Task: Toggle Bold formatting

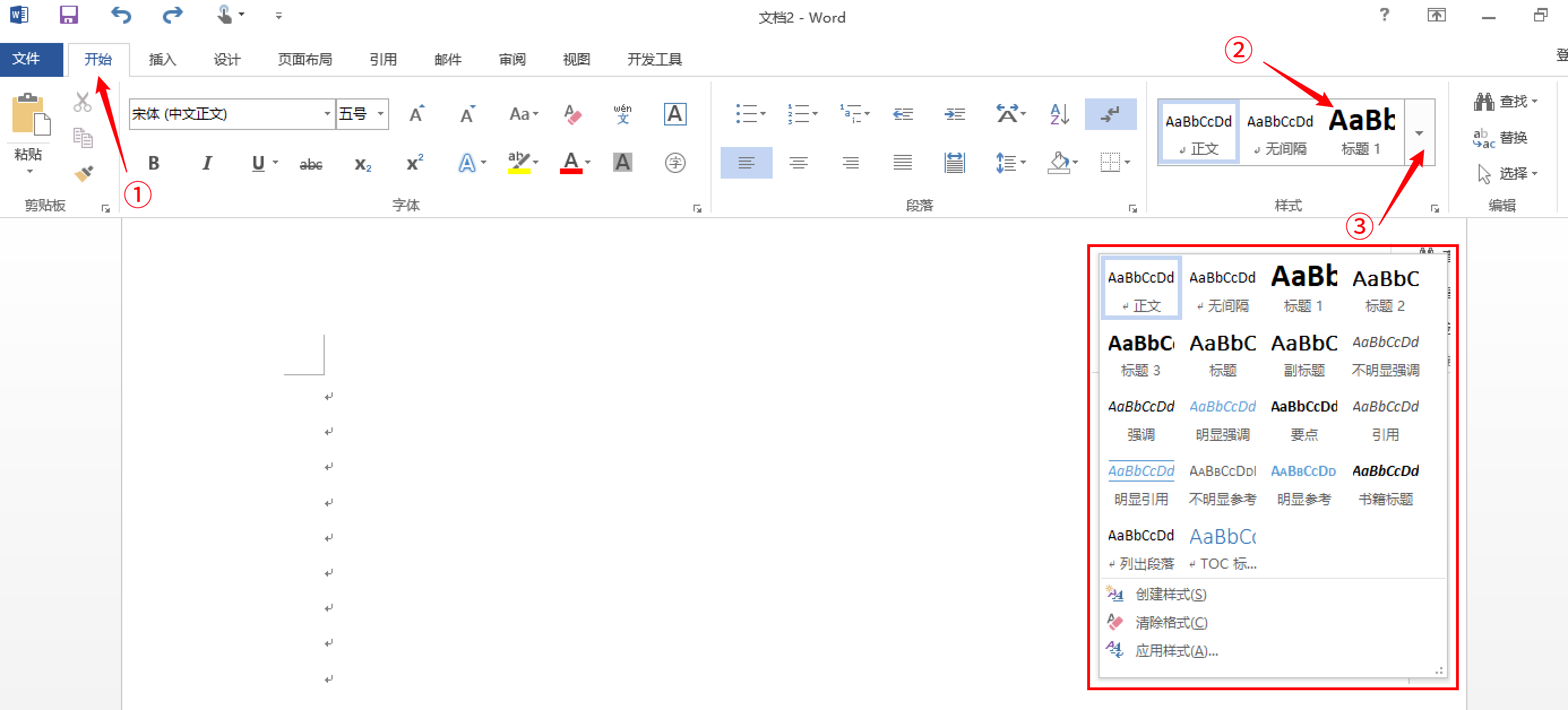Action: (153, 163)
